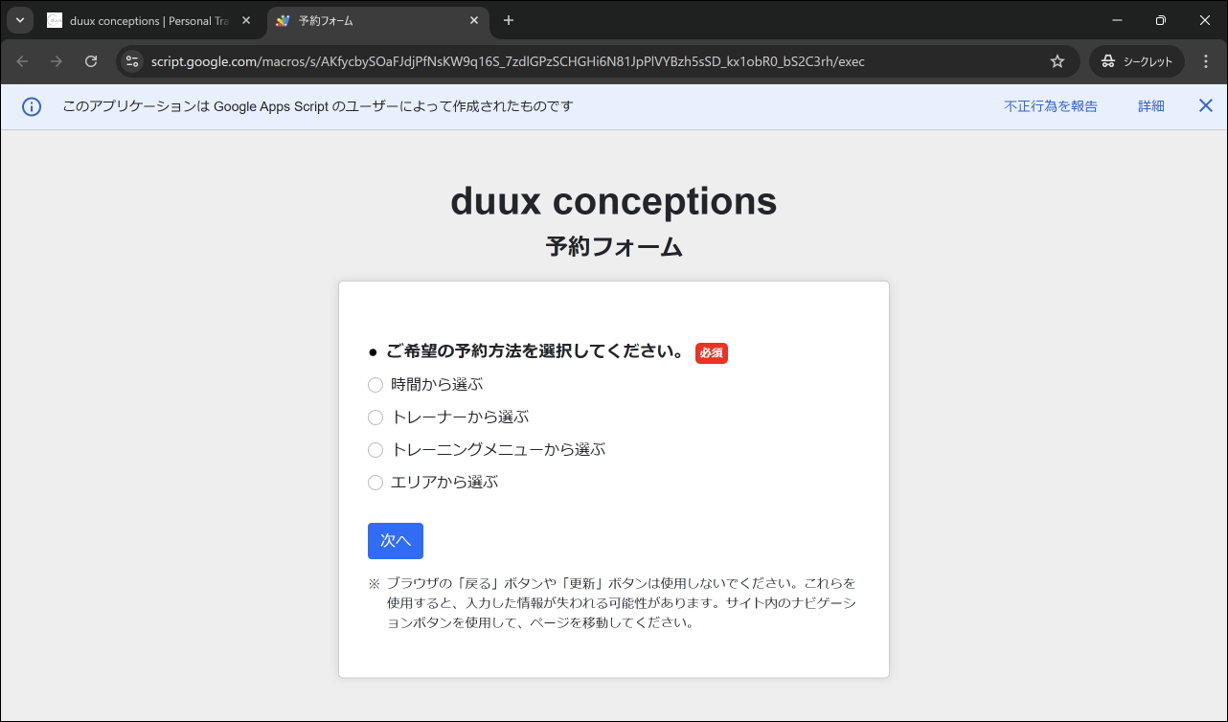This screenshot has height=722, width=1228.
Task: Switch to the 予約フォーム tab
Action: [370, 21]
